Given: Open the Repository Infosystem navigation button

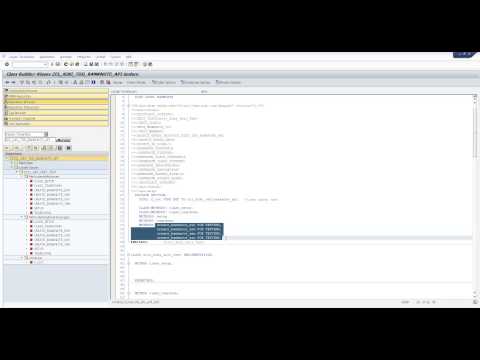Looking at the screenshot, I should 56,107.
